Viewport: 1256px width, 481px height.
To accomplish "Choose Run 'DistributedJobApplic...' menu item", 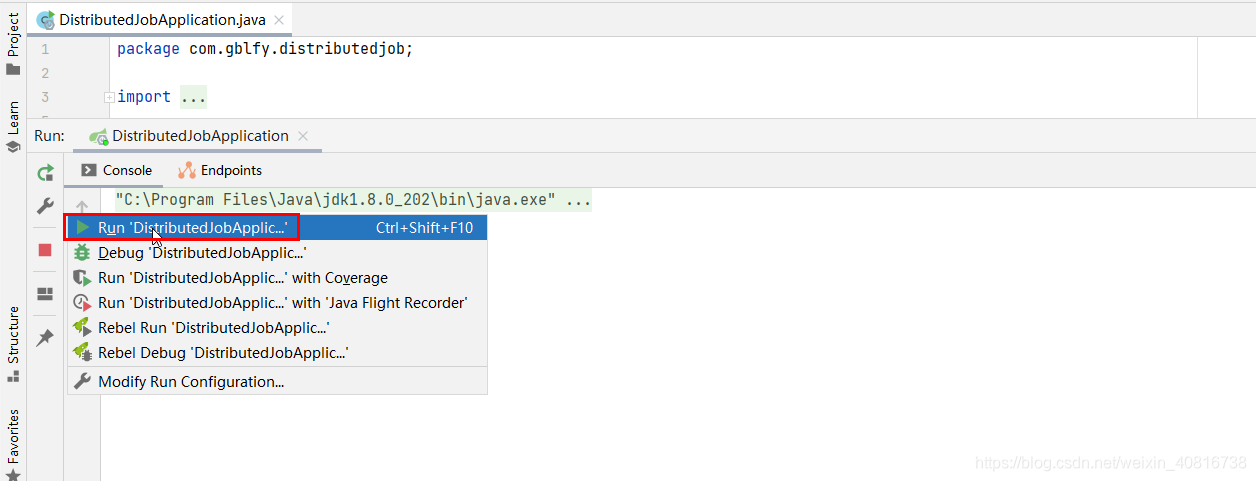I will (x=277, y=228).
